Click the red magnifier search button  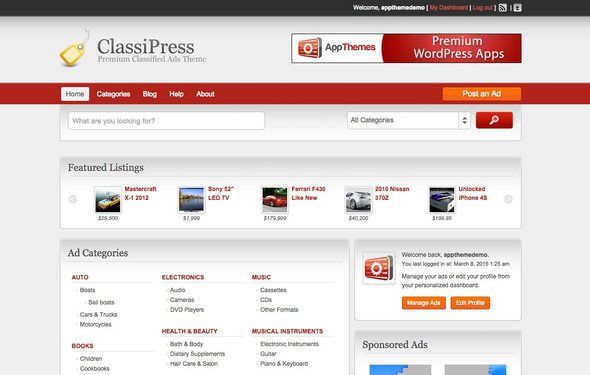494,120
